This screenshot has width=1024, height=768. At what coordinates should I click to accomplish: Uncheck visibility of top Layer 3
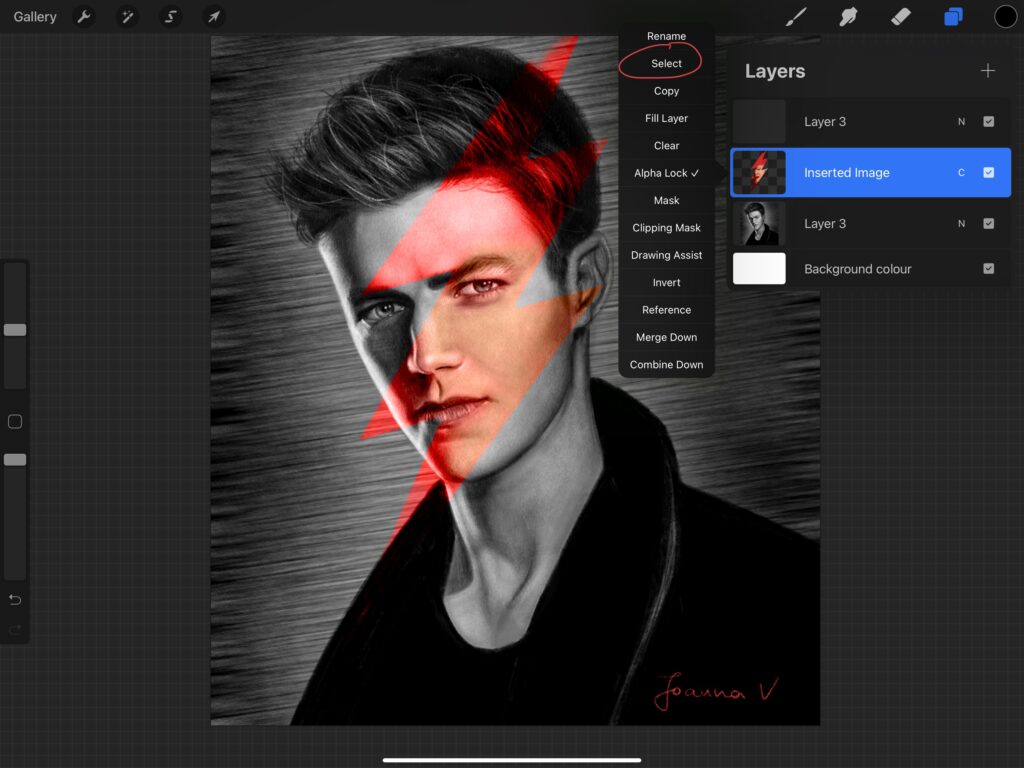point(988,122)
